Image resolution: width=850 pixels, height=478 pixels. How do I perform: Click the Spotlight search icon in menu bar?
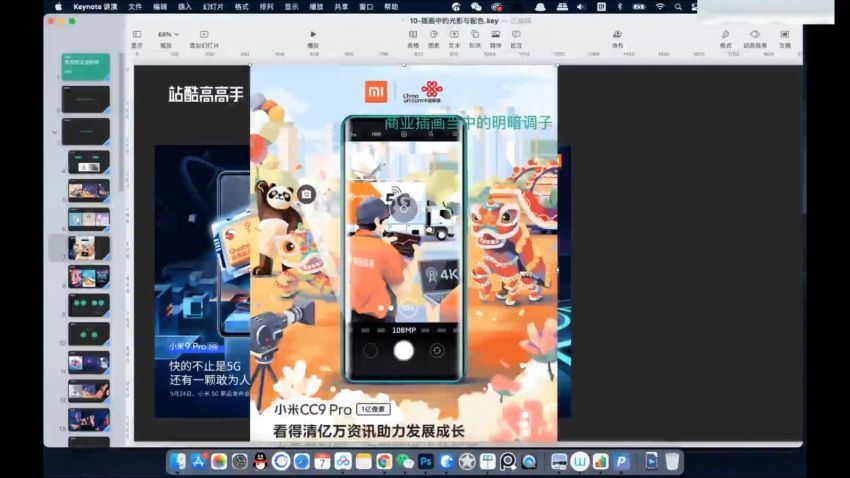click(x=678, y=7)
